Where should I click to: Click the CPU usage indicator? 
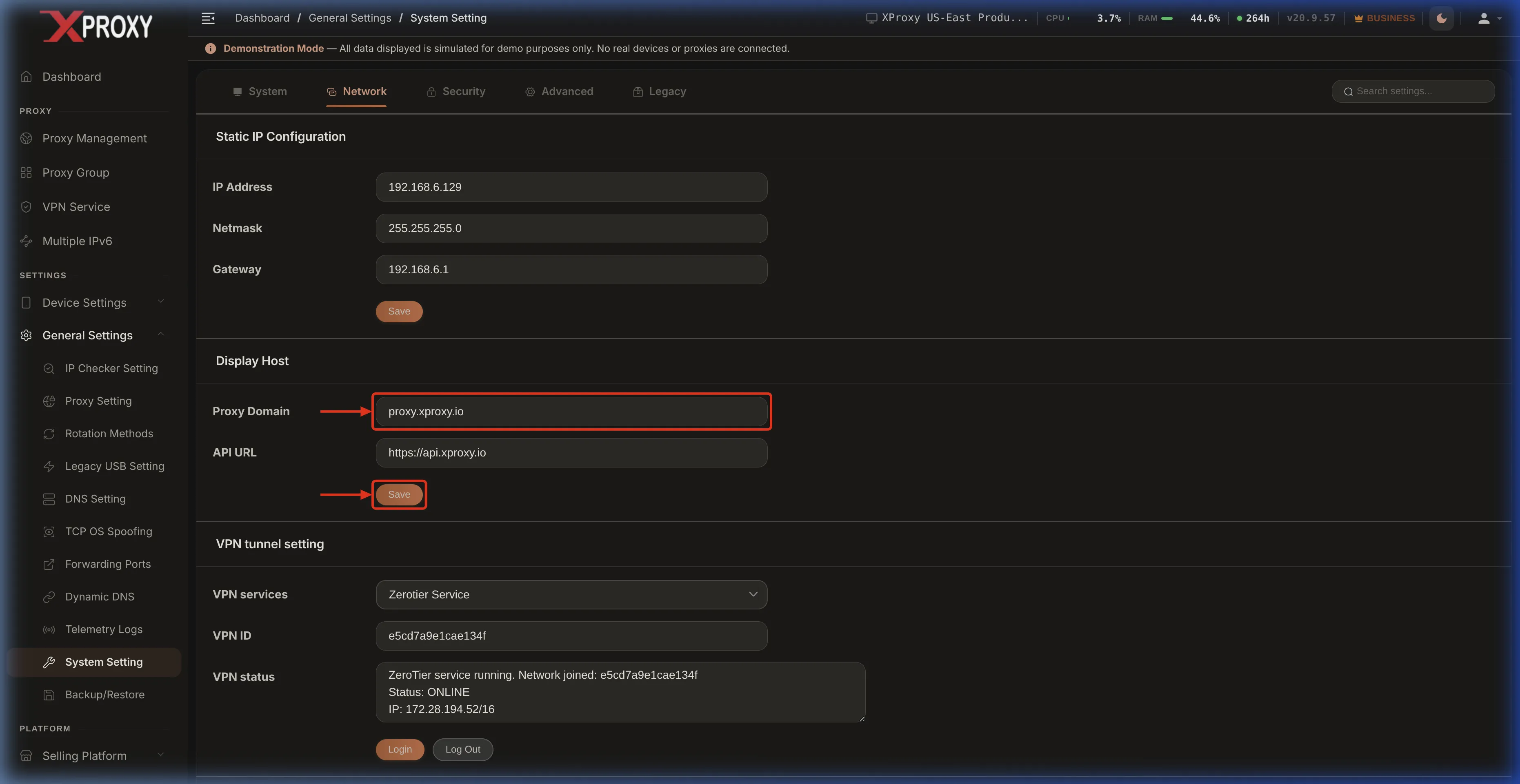(x=1083, y=18)
